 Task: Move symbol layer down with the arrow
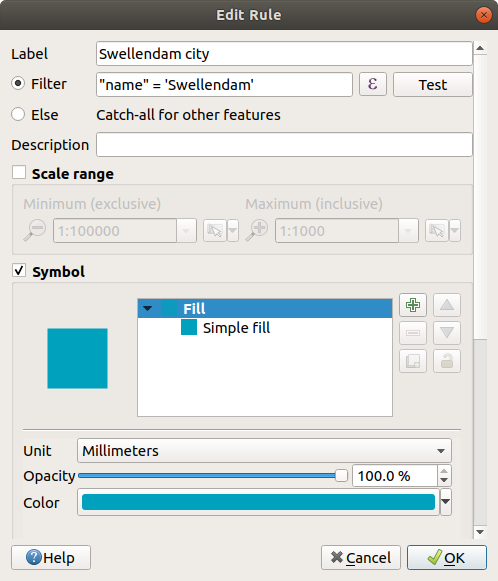point(447,333)
